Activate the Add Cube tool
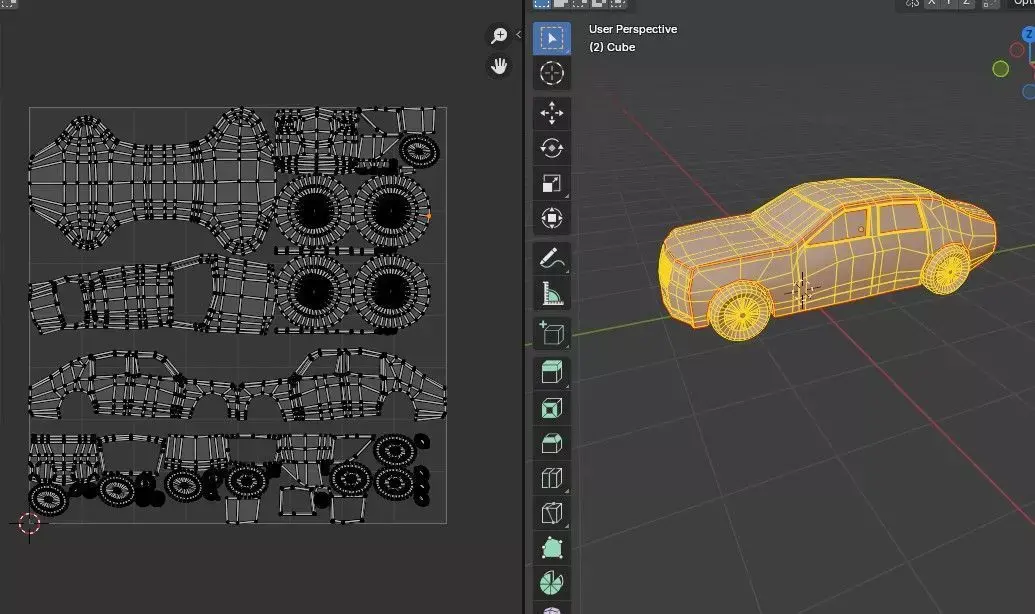The image size is (1035, 614). tap(551, 333)
